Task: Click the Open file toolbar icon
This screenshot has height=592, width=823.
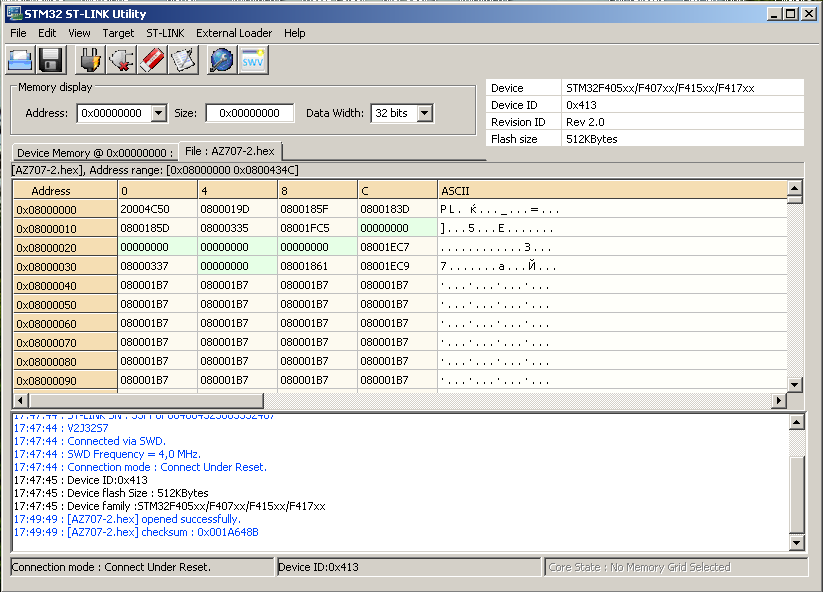Action: click(x=21, y=60)
